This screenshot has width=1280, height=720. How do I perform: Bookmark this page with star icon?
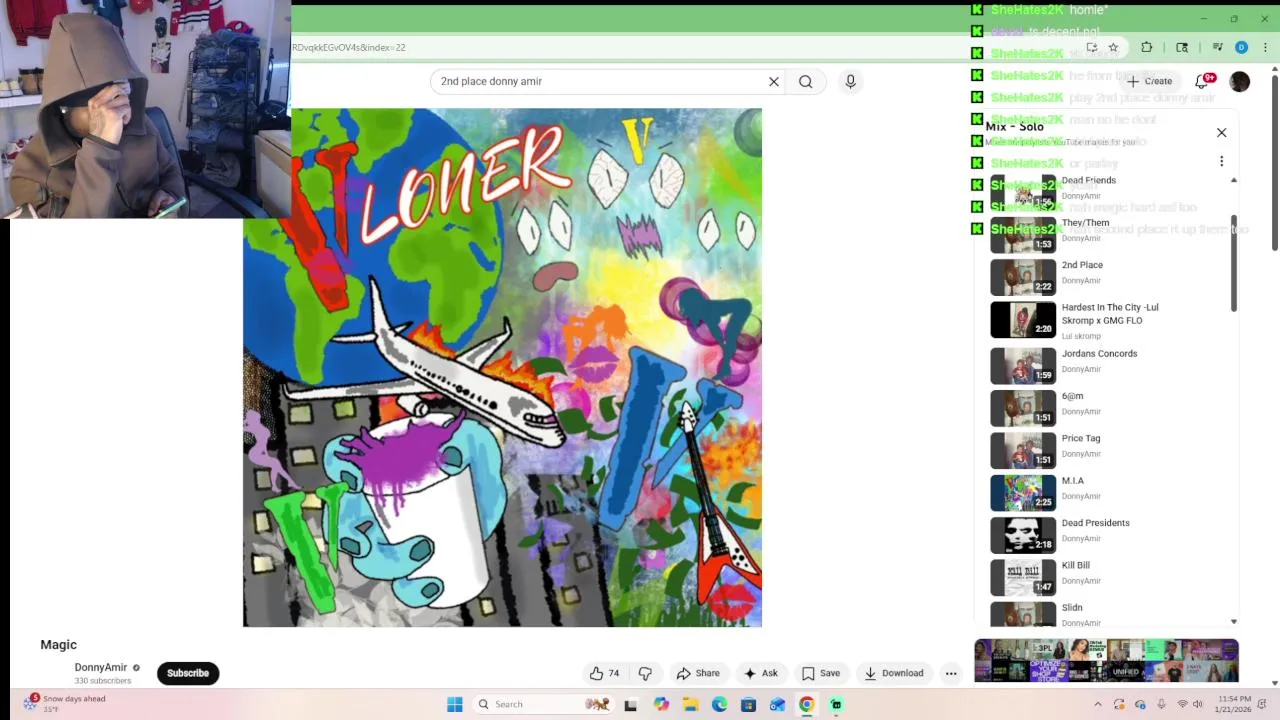1113,47
